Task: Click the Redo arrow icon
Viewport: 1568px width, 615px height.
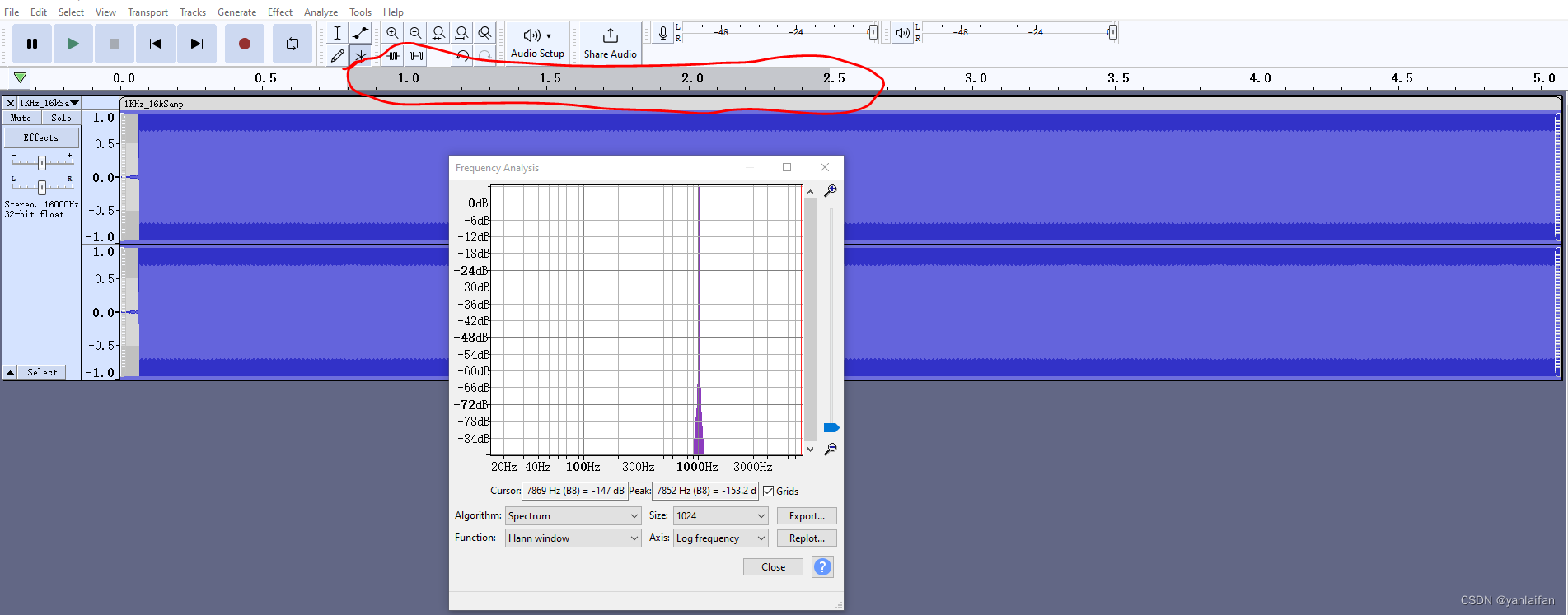Action: pos(485,56)
